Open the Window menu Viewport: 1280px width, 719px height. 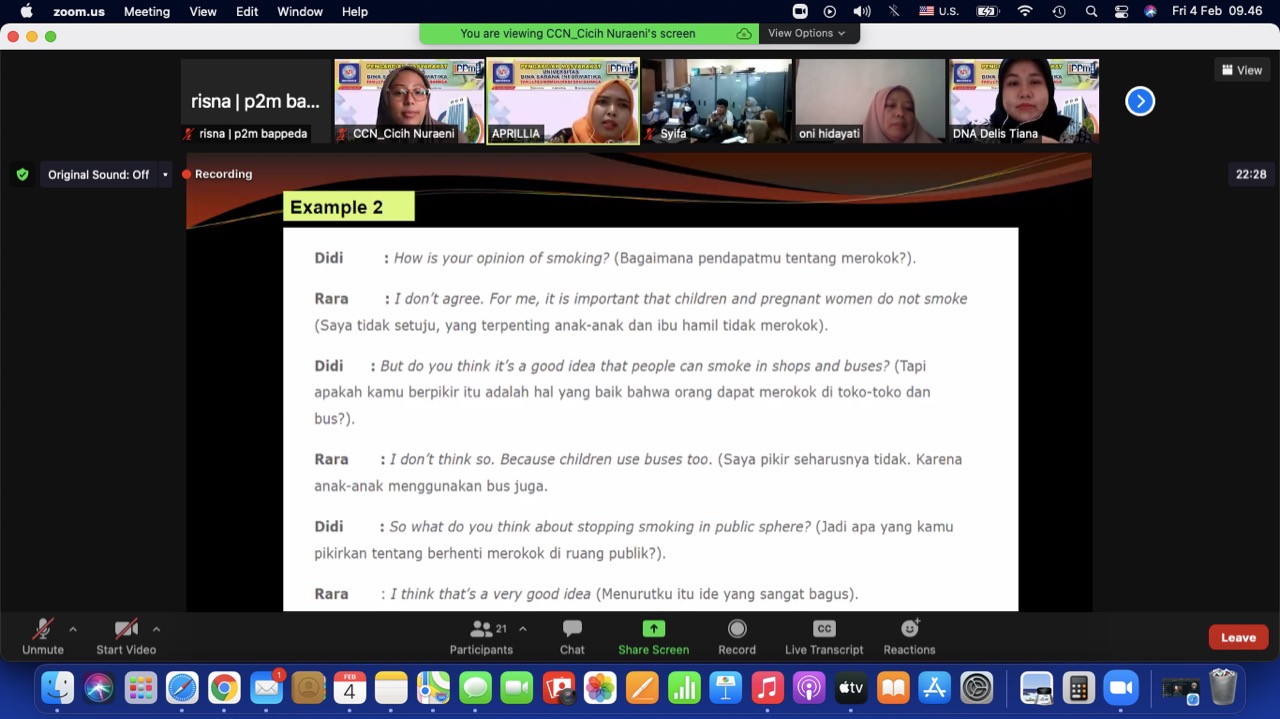tap(300, 11)
